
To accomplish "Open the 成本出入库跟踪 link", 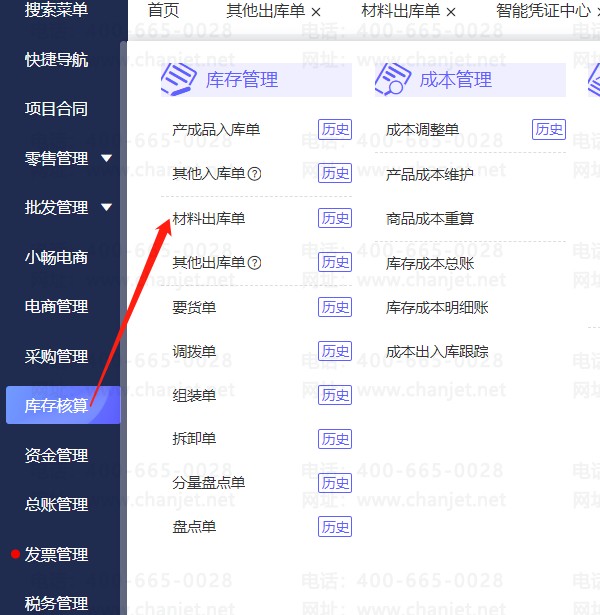I will 437,352.
